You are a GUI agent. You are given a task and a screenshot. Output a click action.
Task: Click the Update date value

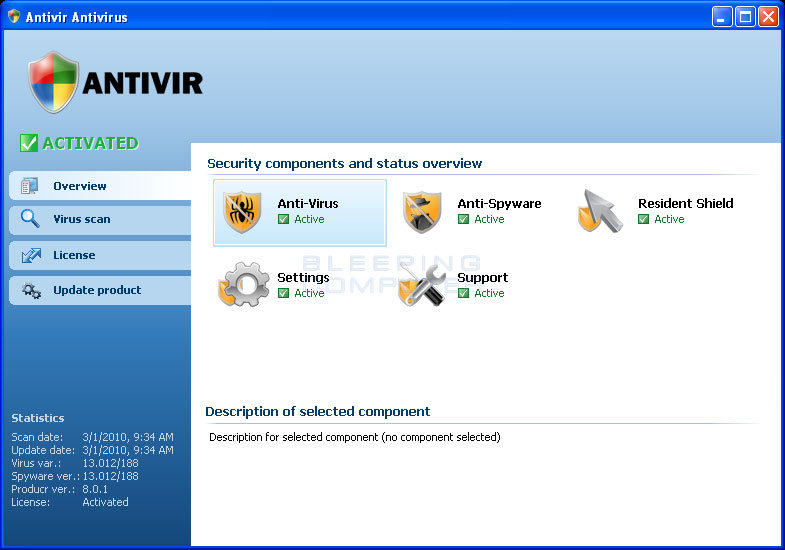tap(128, 450)
